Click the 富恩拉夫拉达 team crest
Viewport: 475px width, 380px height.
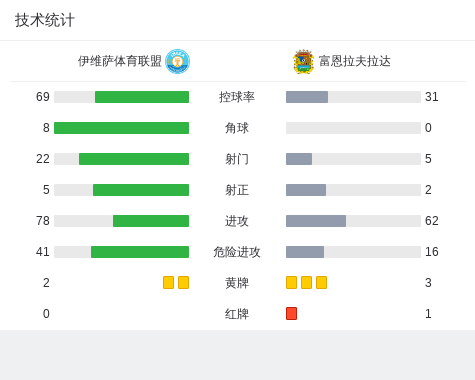click(x=303, y=62)
